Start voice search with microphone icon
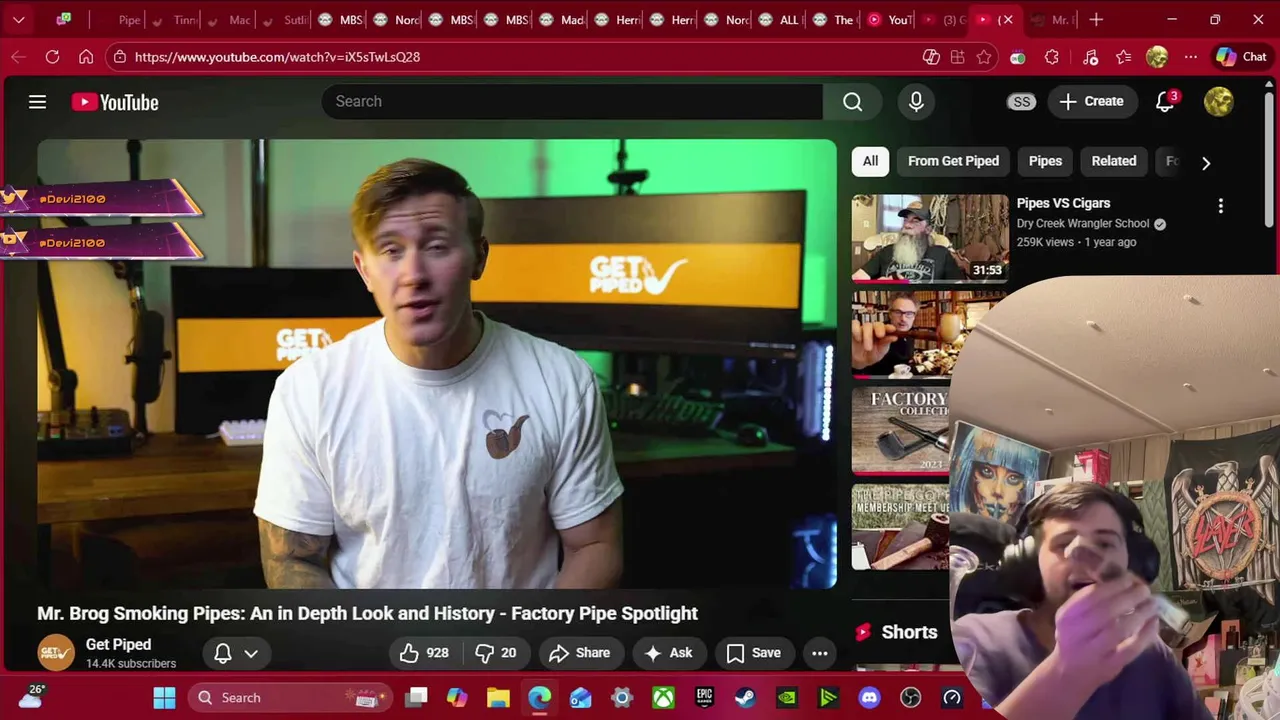This screenshot has height=720, width=1280. coord(916,101)
